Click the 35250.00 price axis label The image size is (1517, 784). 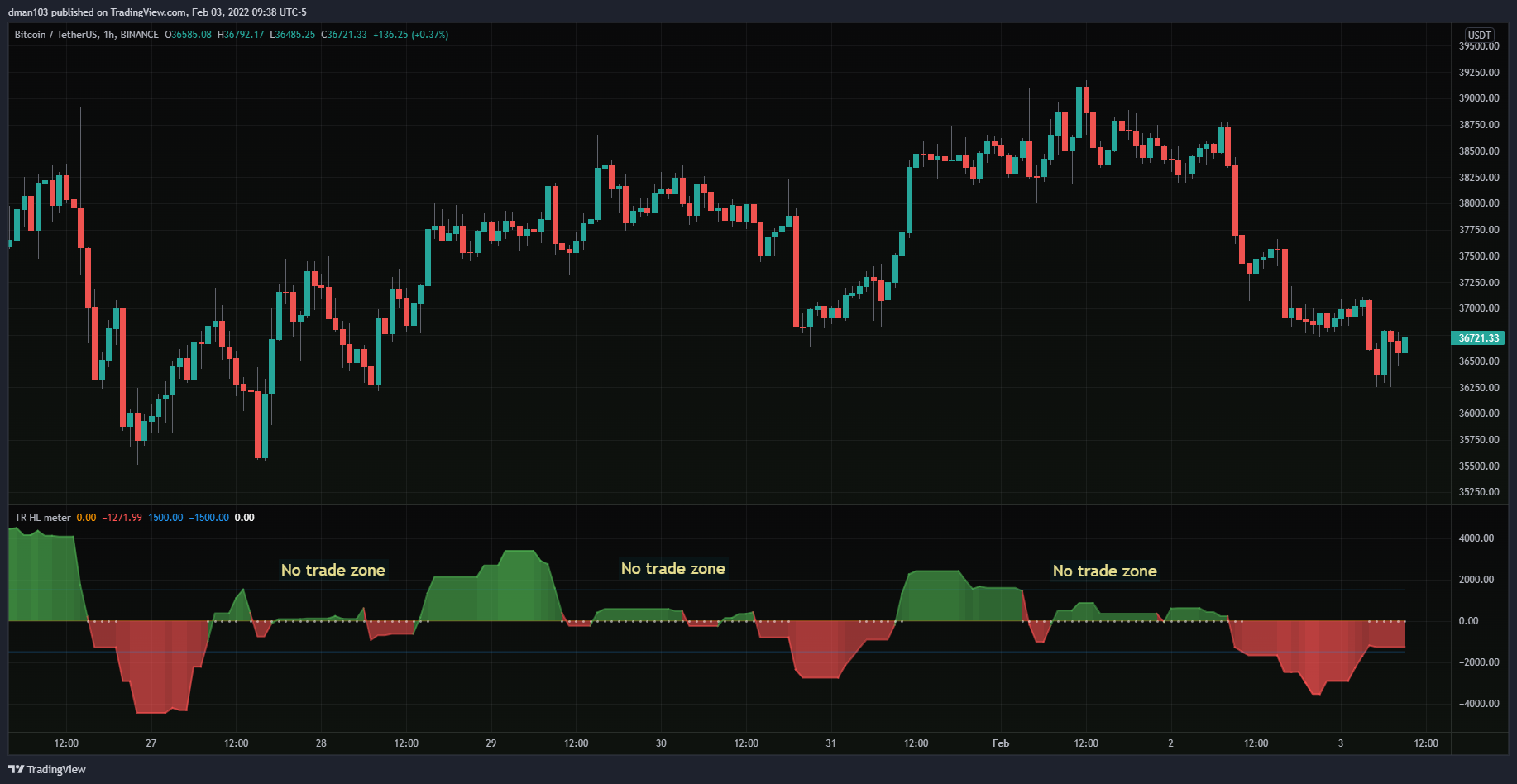pos(1479,492)
